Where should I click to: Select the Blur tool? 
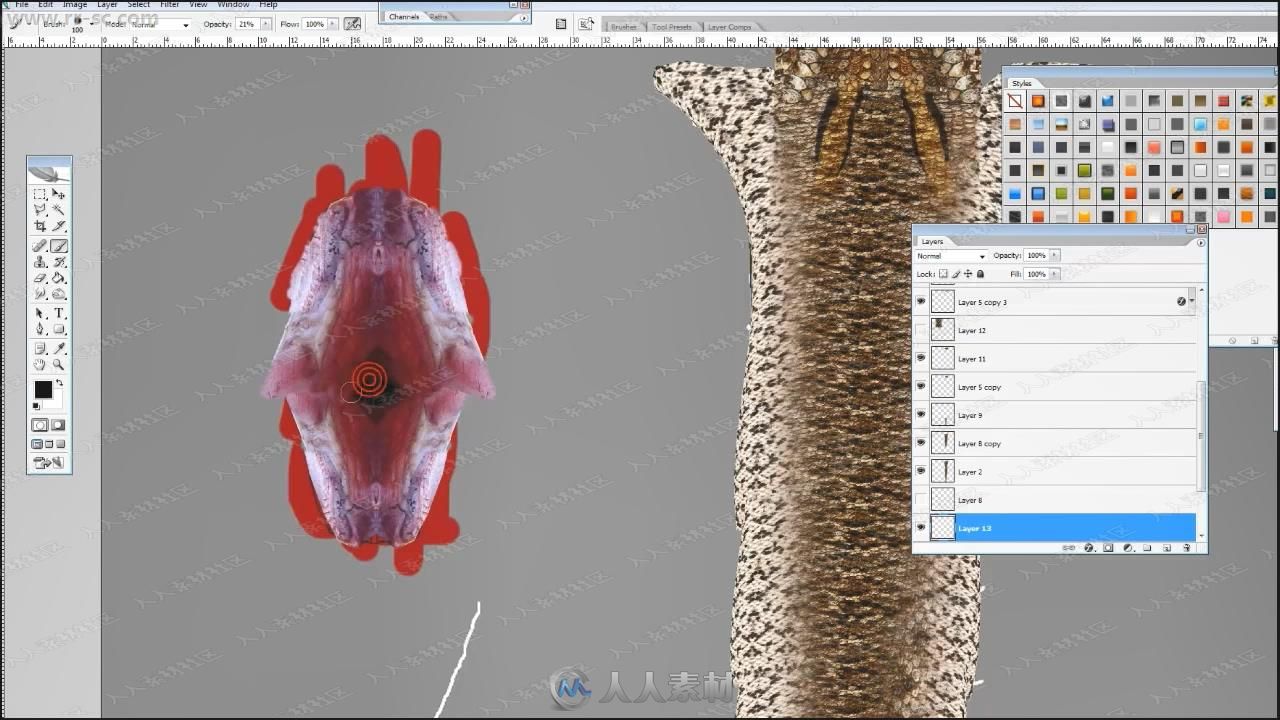coord(40,294)
